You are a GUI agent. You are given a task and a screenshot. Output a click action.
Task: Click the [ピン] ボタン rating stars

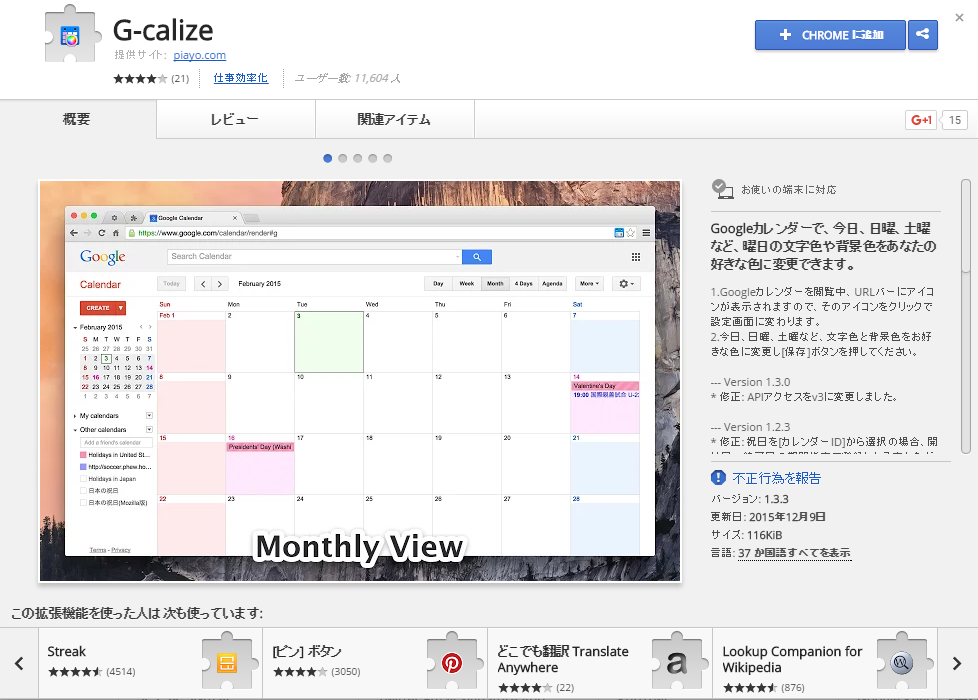click(x=300, y=672)
